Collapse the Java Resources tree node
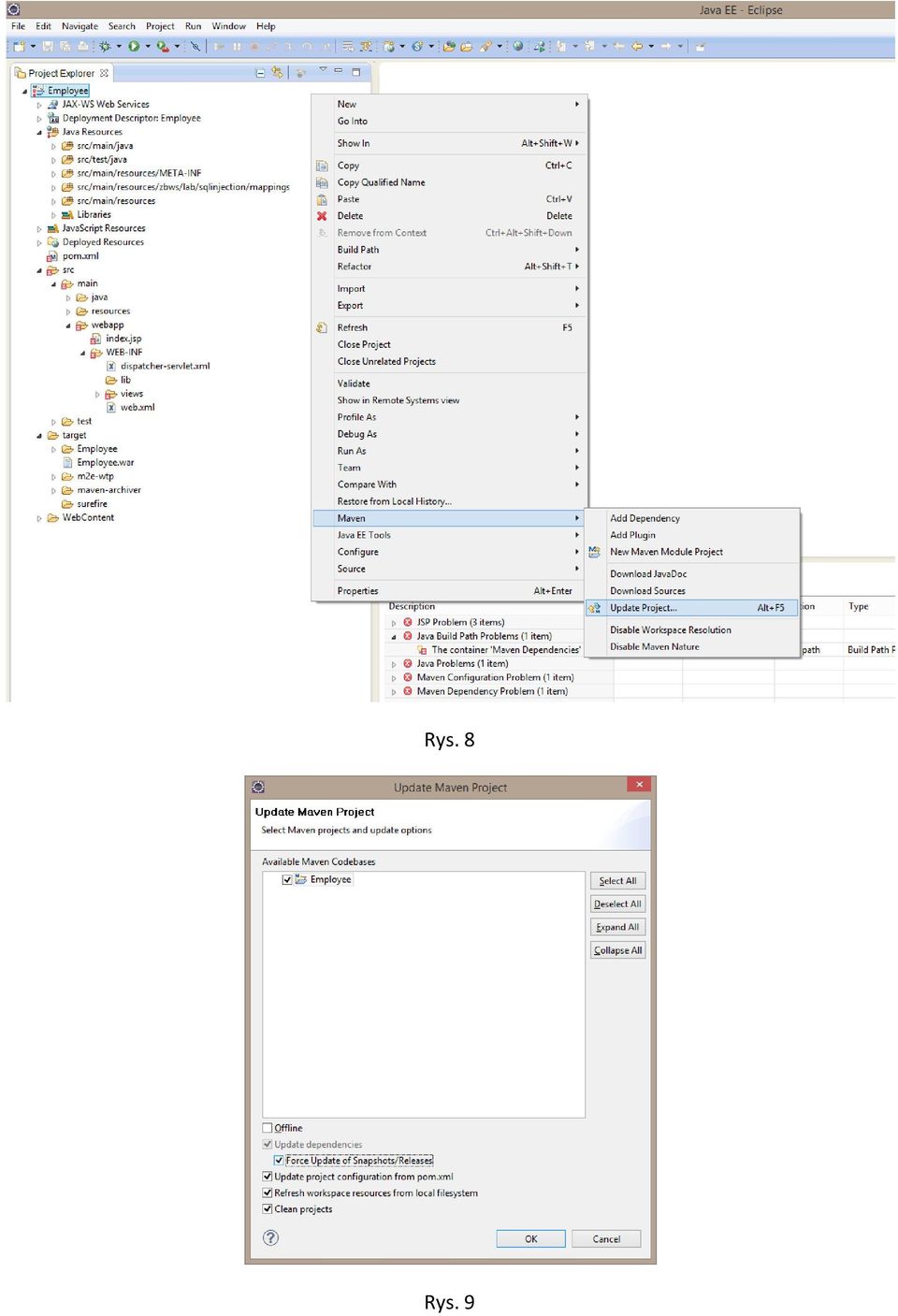Screen dimensions: 898x1316 coord(39,133)
